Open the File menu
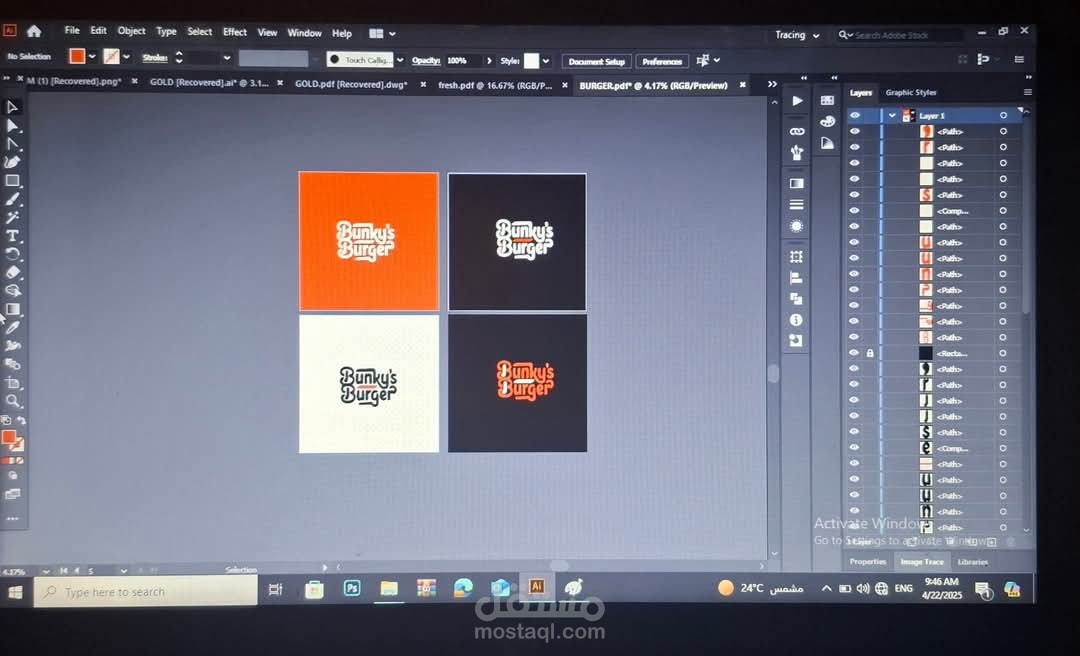 point(72,30)
